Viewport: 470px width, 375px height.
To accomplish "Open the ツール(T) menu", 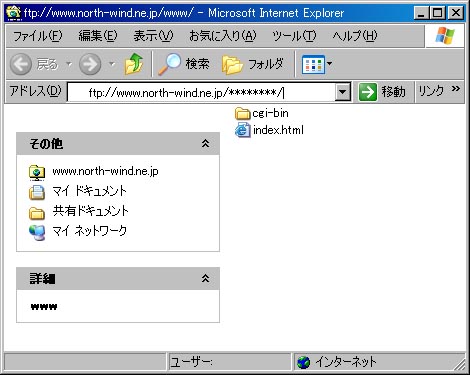I will [x=294, y=35].
